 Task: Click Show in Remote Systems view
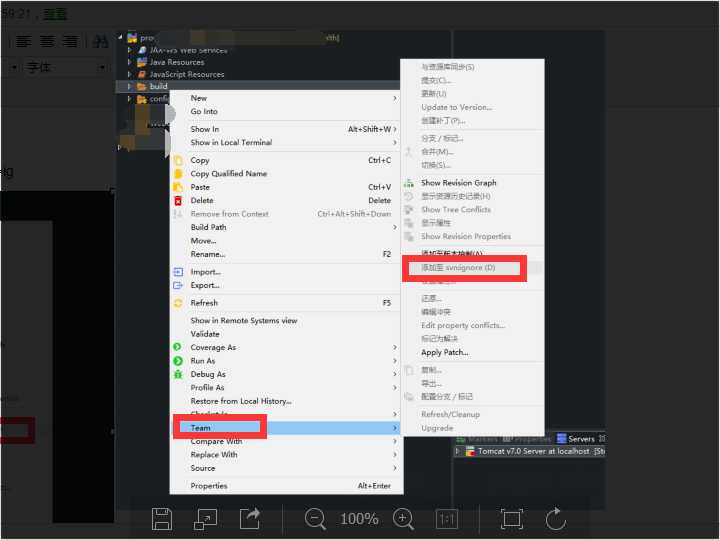click(x=243, y=321)
